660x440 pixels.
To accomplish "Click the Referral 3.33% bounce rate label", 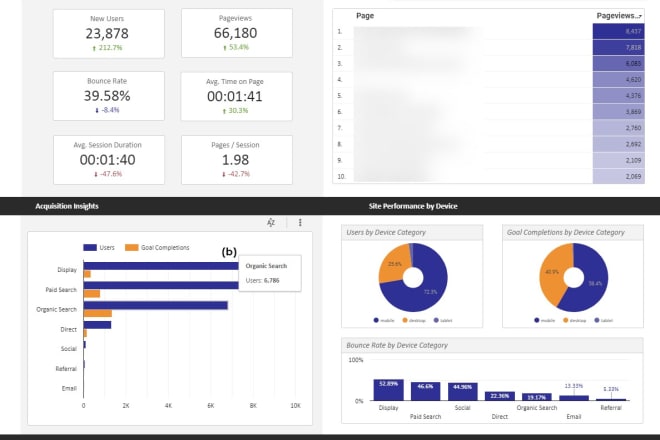I will pyautogui.click(x=611, y=389).
